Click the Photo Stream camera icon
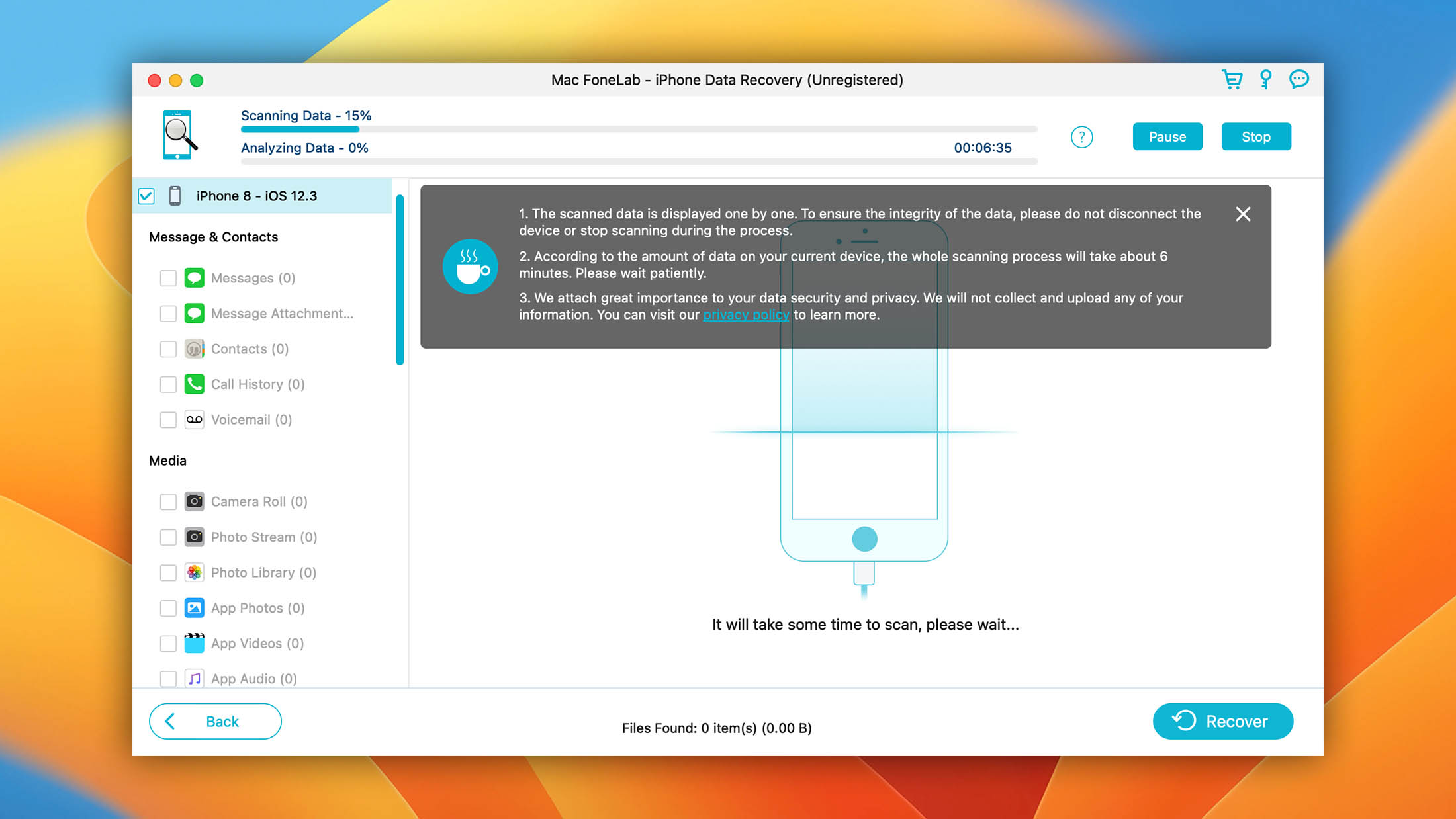 point(194,537)
